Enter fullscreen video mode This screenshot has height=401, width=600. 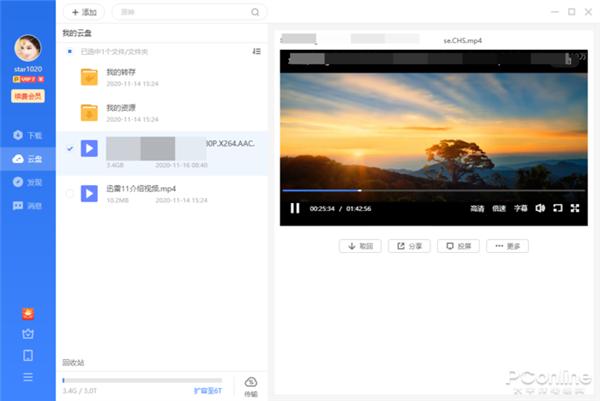pos(574,208)
